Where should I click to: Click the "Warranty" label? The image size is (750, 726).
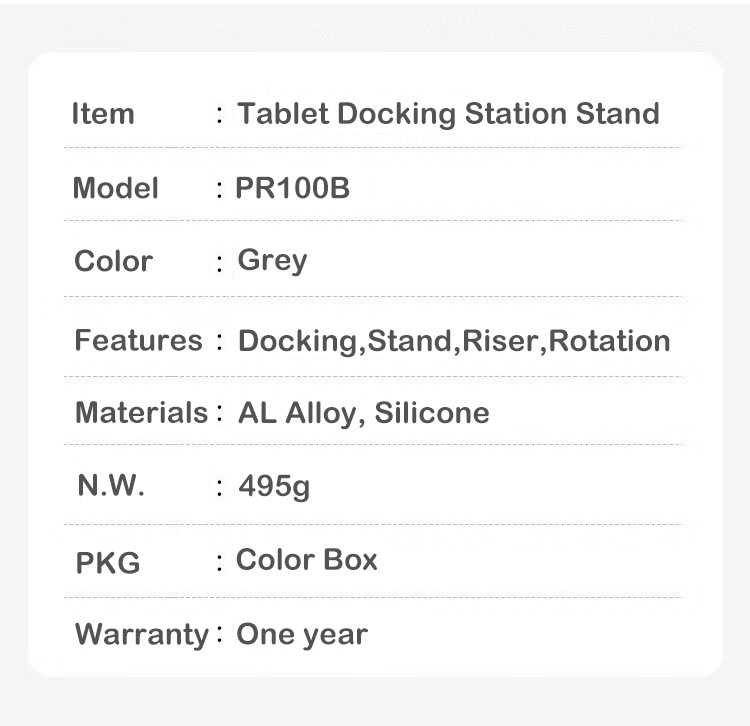click(x=141, y=634)
